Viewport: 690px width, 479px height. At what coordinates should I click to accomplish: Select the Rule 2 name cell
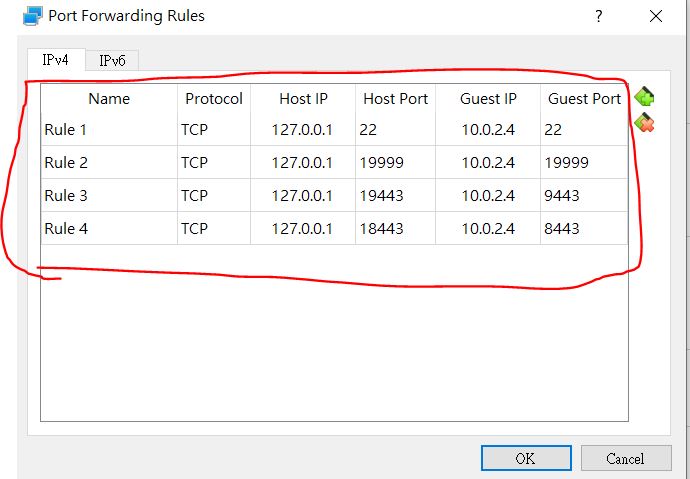(x=109, y=163)
